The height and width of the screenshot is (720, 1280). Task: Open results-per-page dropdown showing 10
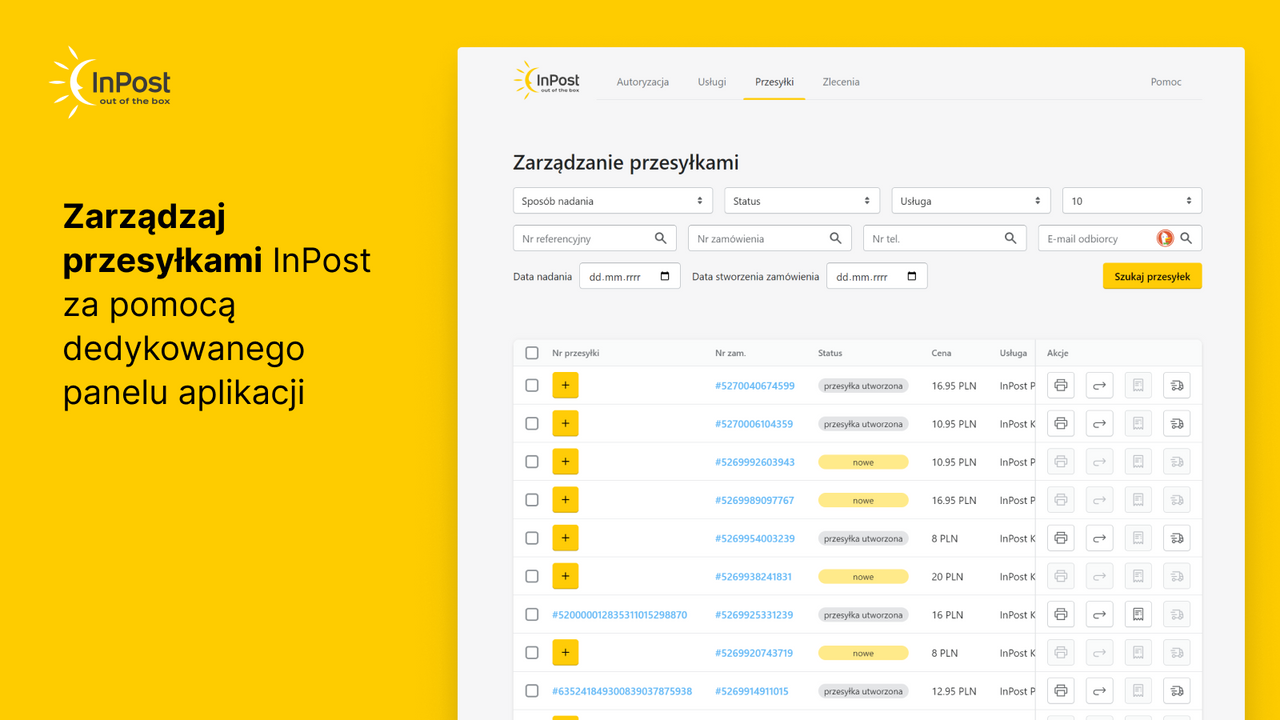pos(1132,201)
